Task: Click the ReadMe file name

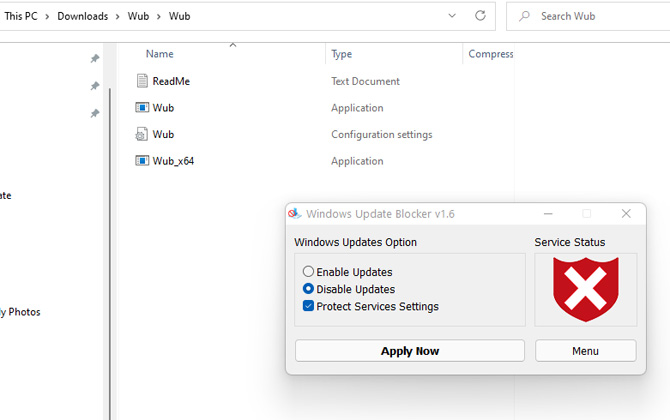Action: click(x=171, y=81)
